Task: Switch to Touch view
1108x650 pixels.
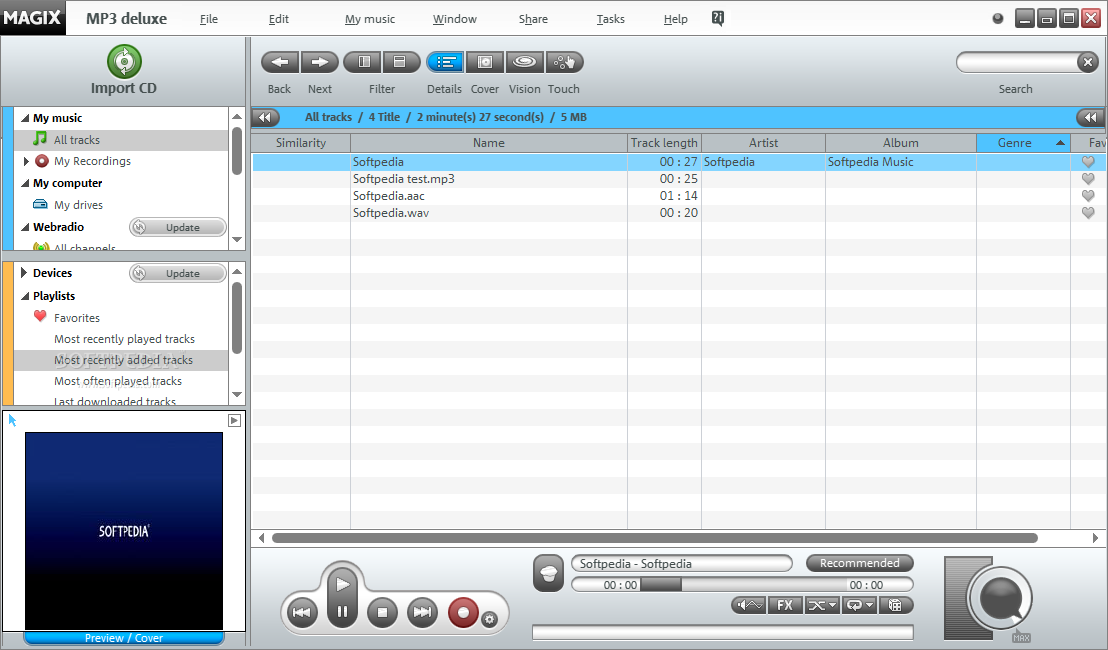Action: pos(564,62)
